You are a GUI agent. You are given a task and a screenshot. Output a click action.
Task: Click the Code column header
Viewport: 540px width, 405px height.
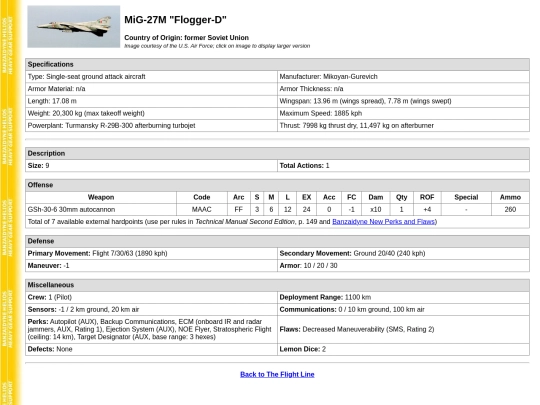click(x=202, y=197)
